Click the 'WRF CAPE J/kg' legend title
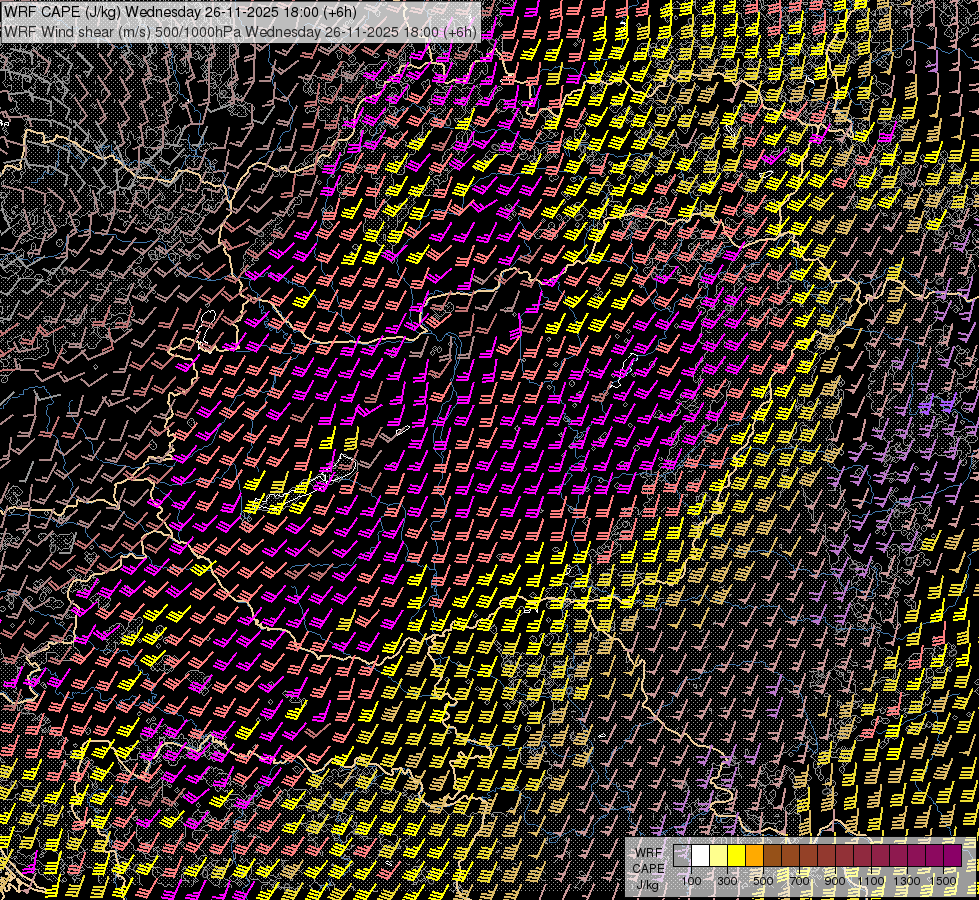This screenshot has width=979, height=900. 648,869
